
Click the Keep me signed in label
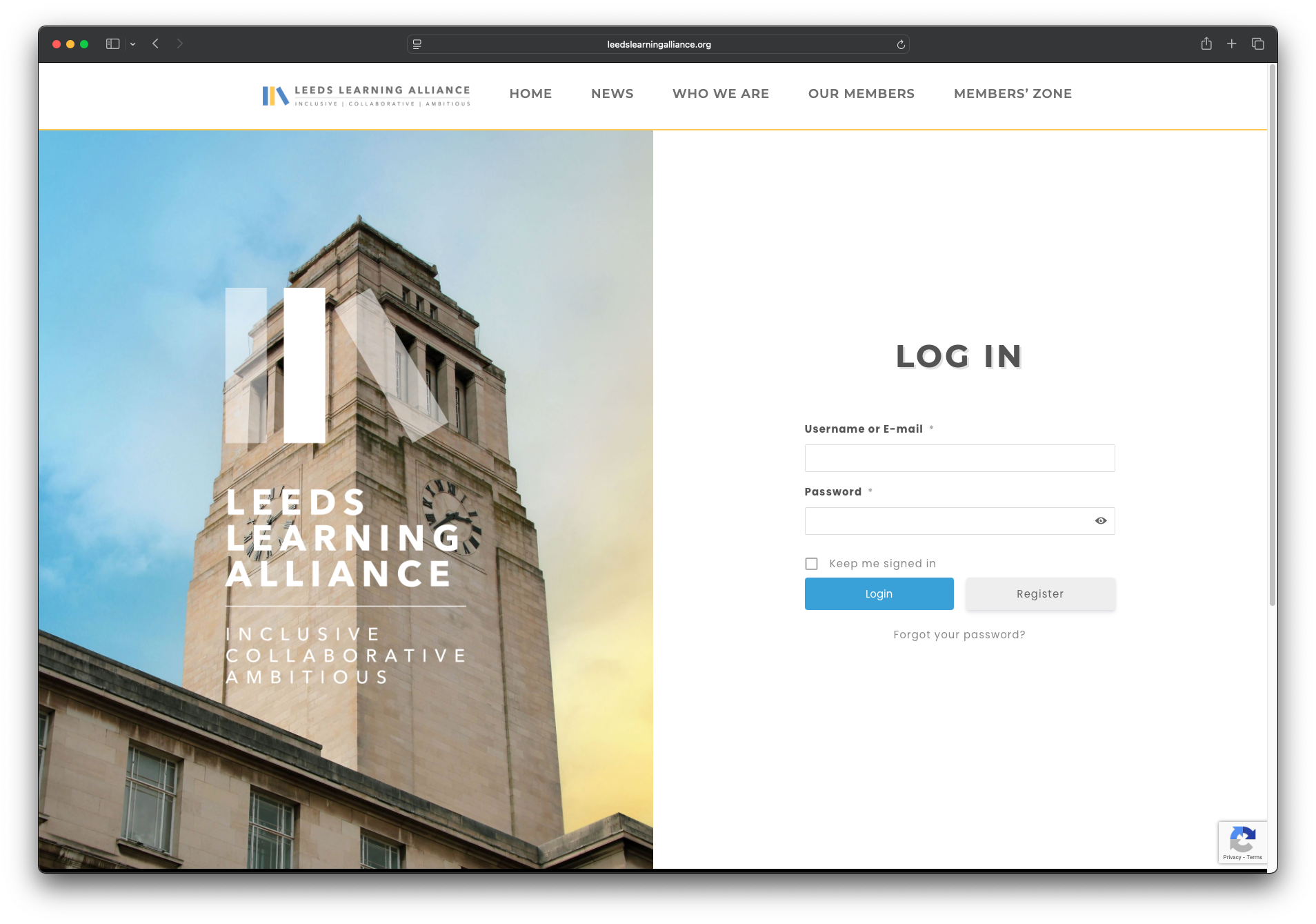(x=882, y=564)
